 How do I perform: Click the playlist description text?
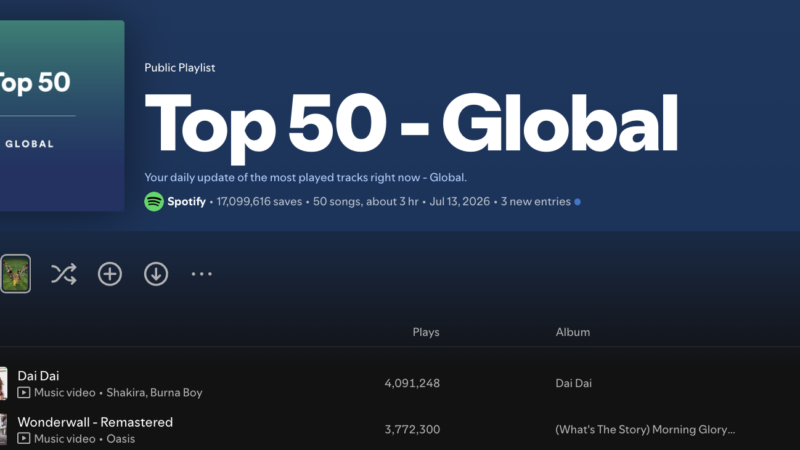(x=306, y=178)
